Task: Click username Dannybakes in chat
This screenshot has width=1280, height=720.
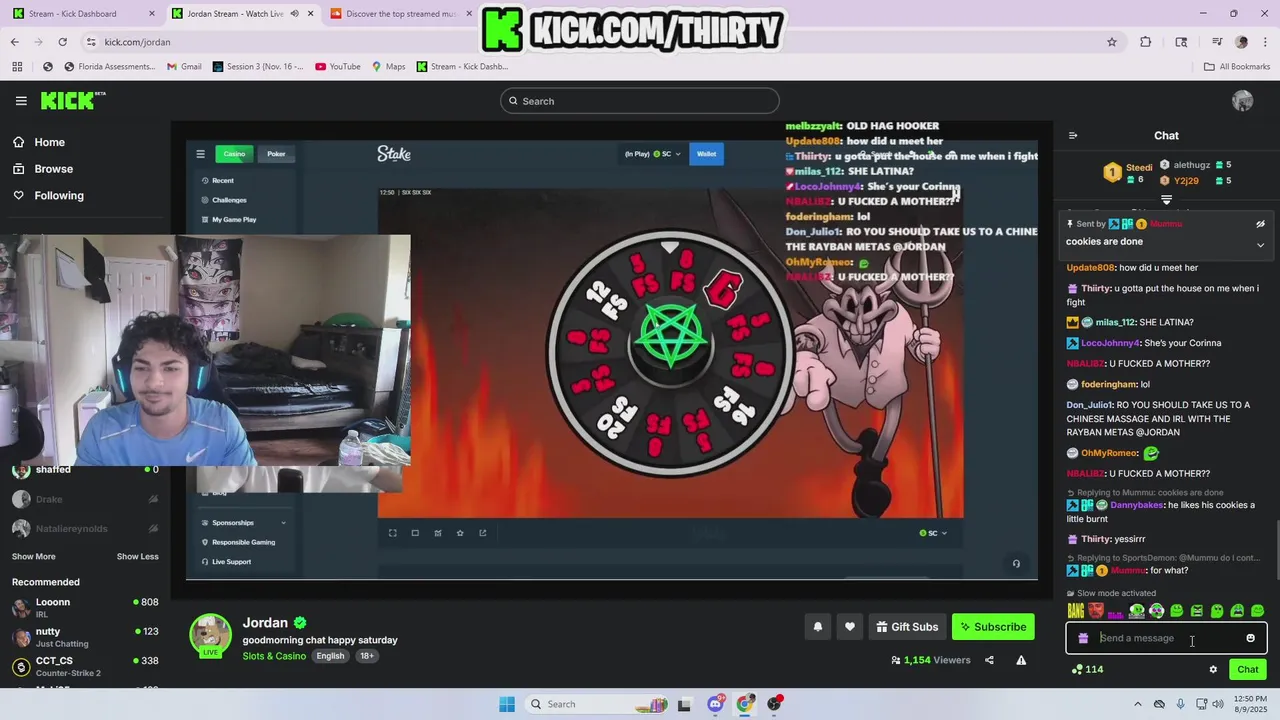Action: (x=1137, y=505)
